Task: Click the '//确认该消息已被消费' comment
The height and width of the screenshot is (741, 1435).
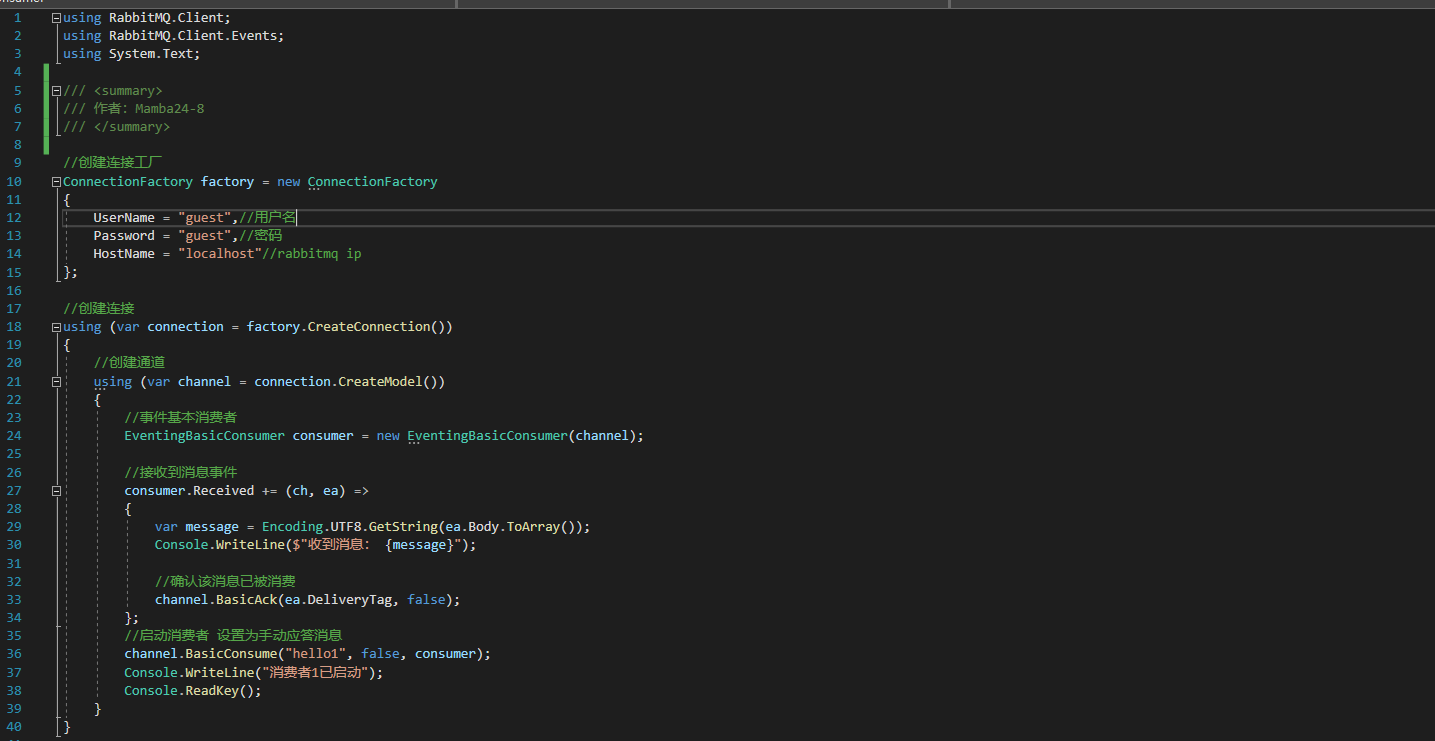Action: tap(225, 581)
